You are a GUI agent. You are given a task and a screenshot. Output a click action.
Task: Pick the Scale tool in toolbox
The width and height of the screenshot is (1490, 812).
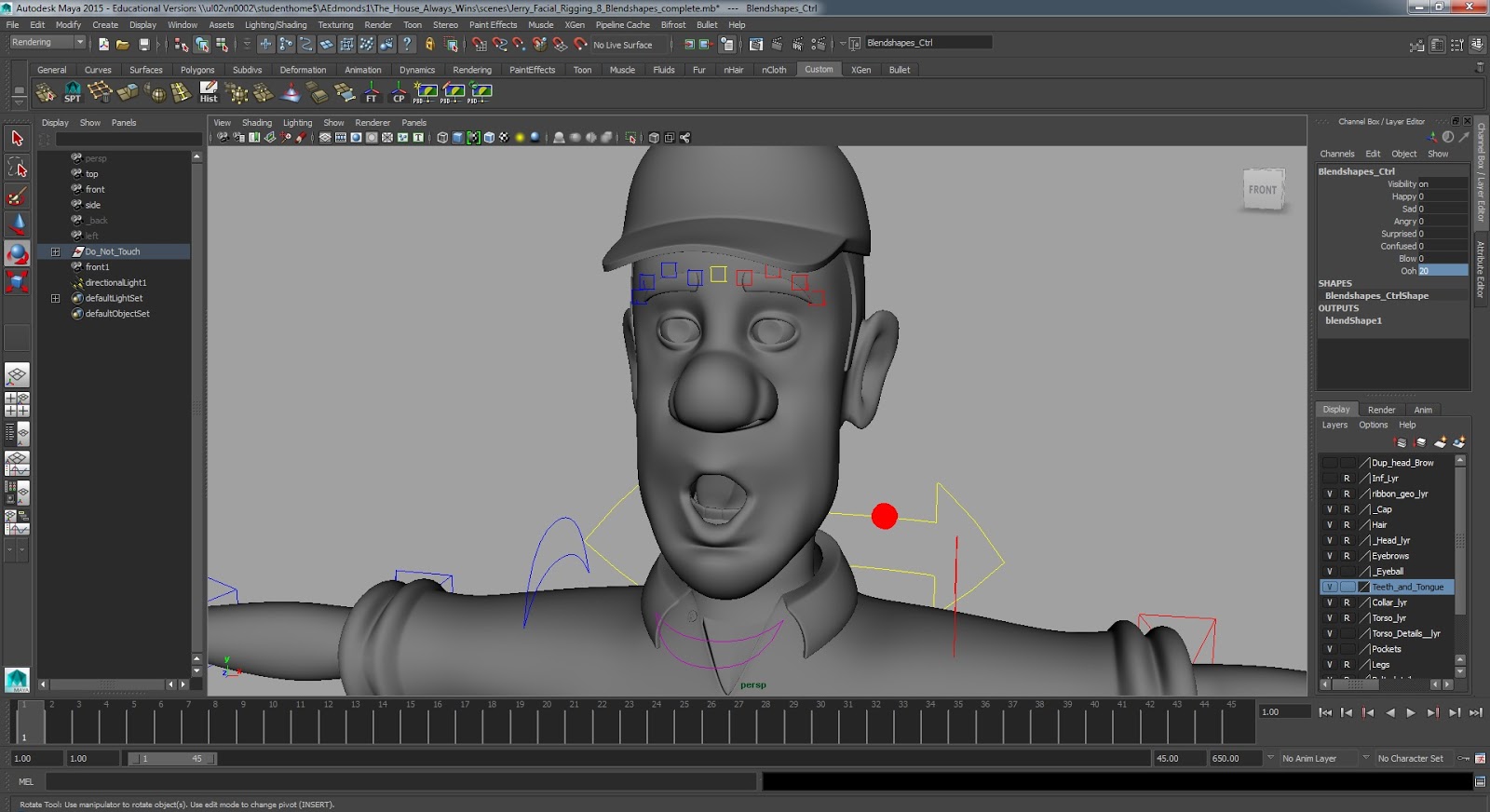[x=17, y=281]
